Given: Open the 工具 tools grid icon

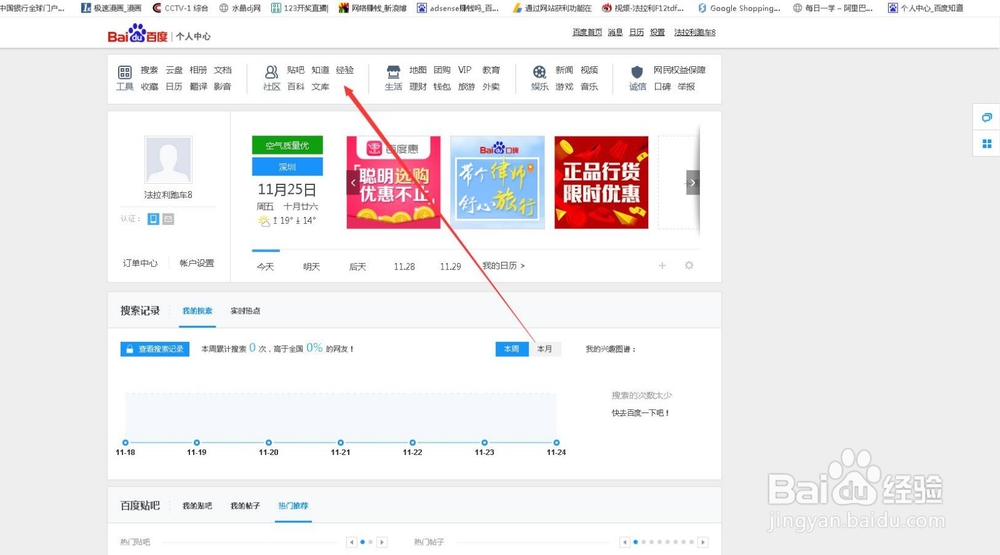Looking at the screenshot, I should (x=125, y=71).
